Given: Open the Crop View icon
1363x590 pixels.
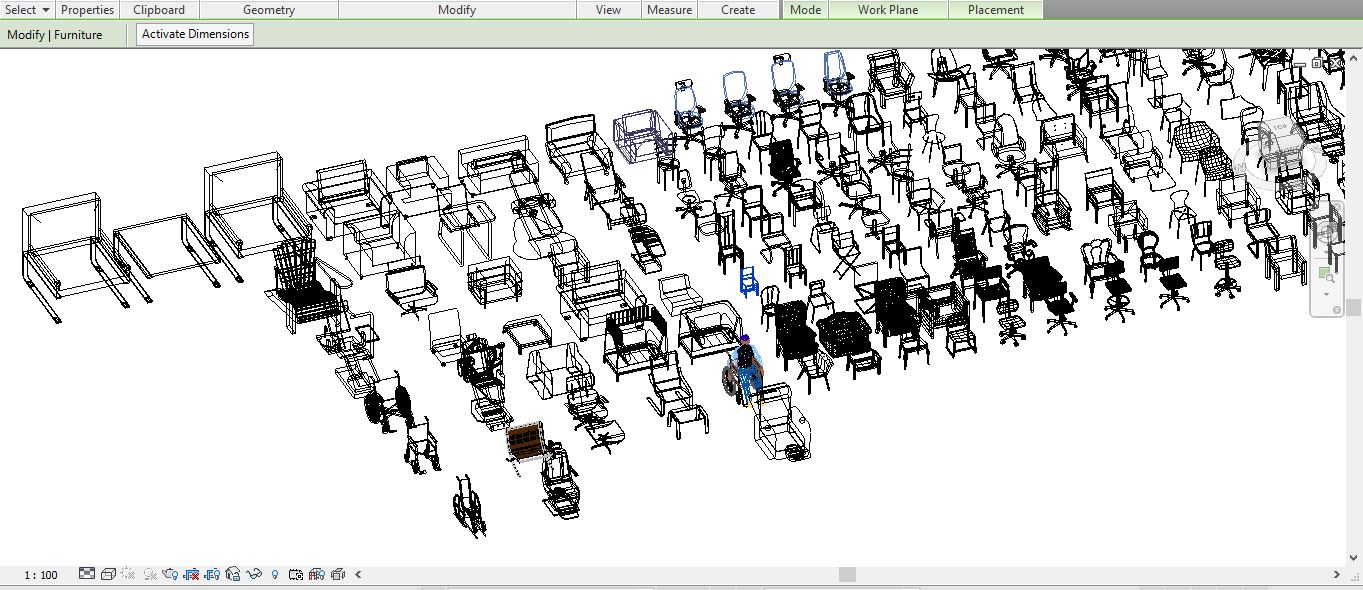Looking at the screenshot, I should 191,574.
